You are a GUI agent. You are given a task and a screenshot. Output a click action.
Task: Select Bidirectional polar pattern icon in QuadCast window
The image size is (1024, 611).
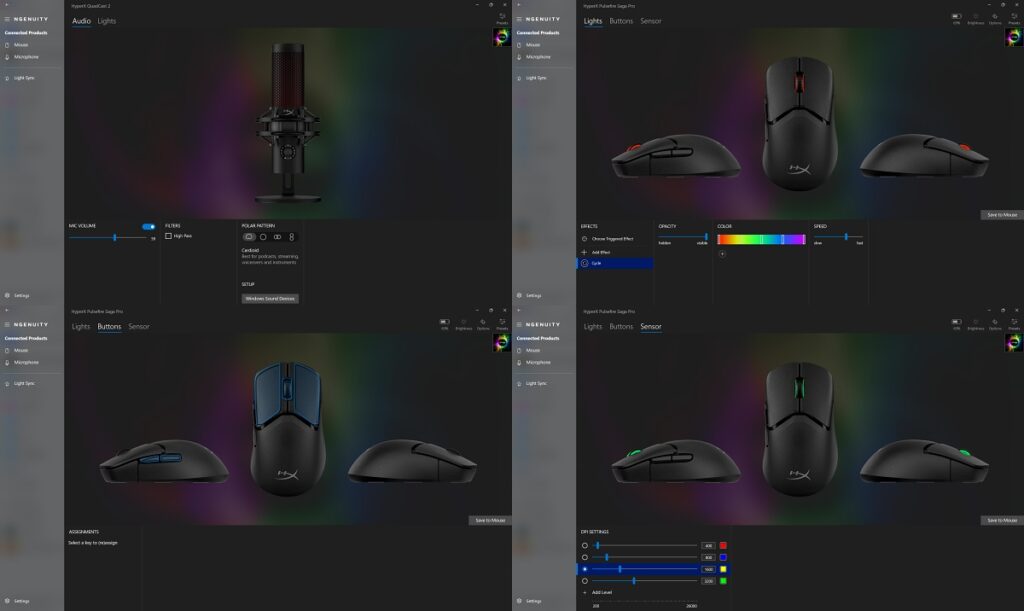click(278, 237)
